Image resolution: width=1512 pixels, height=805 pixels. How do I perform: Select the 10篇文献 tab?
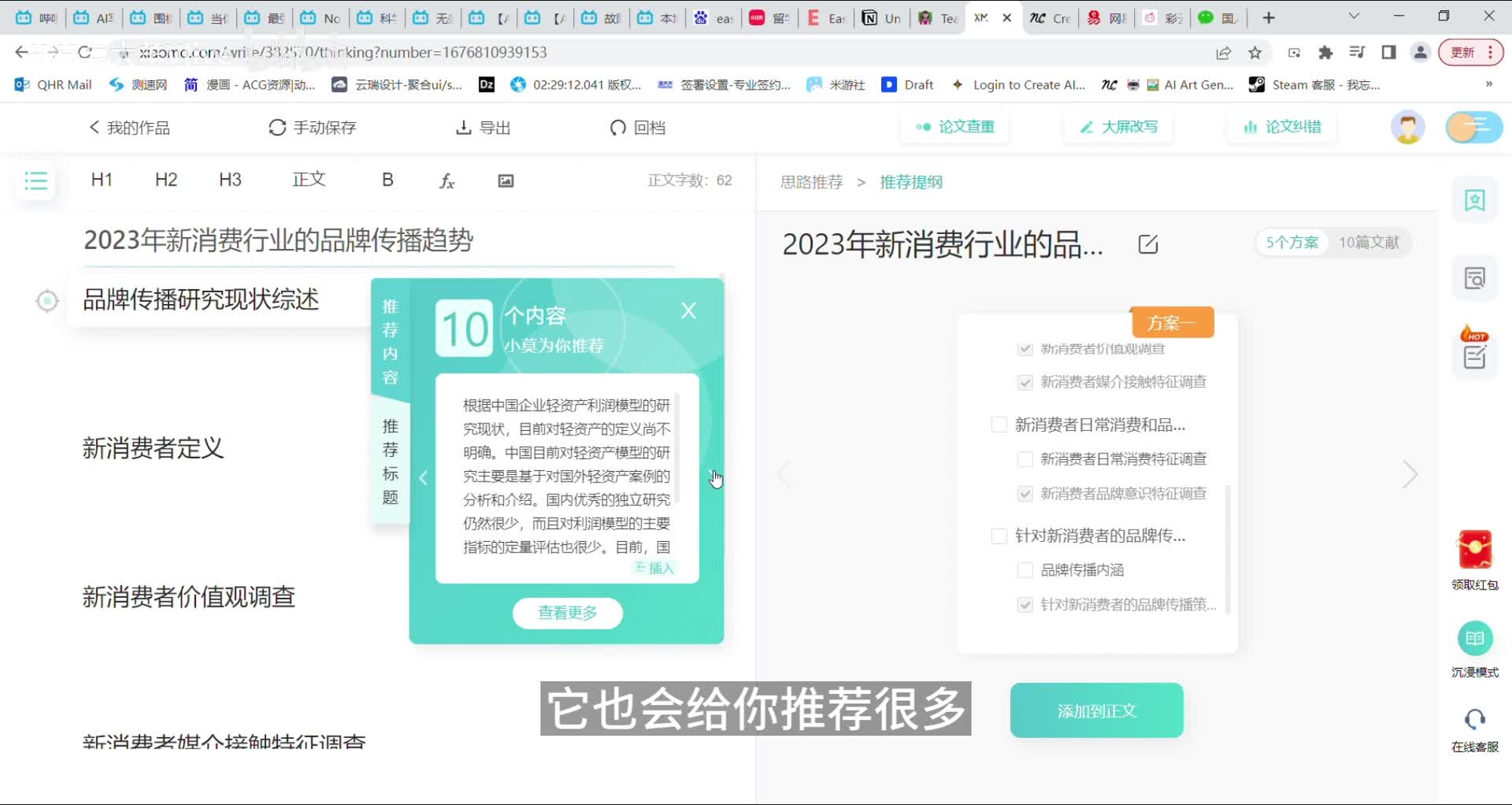[x=1369, y=243]
